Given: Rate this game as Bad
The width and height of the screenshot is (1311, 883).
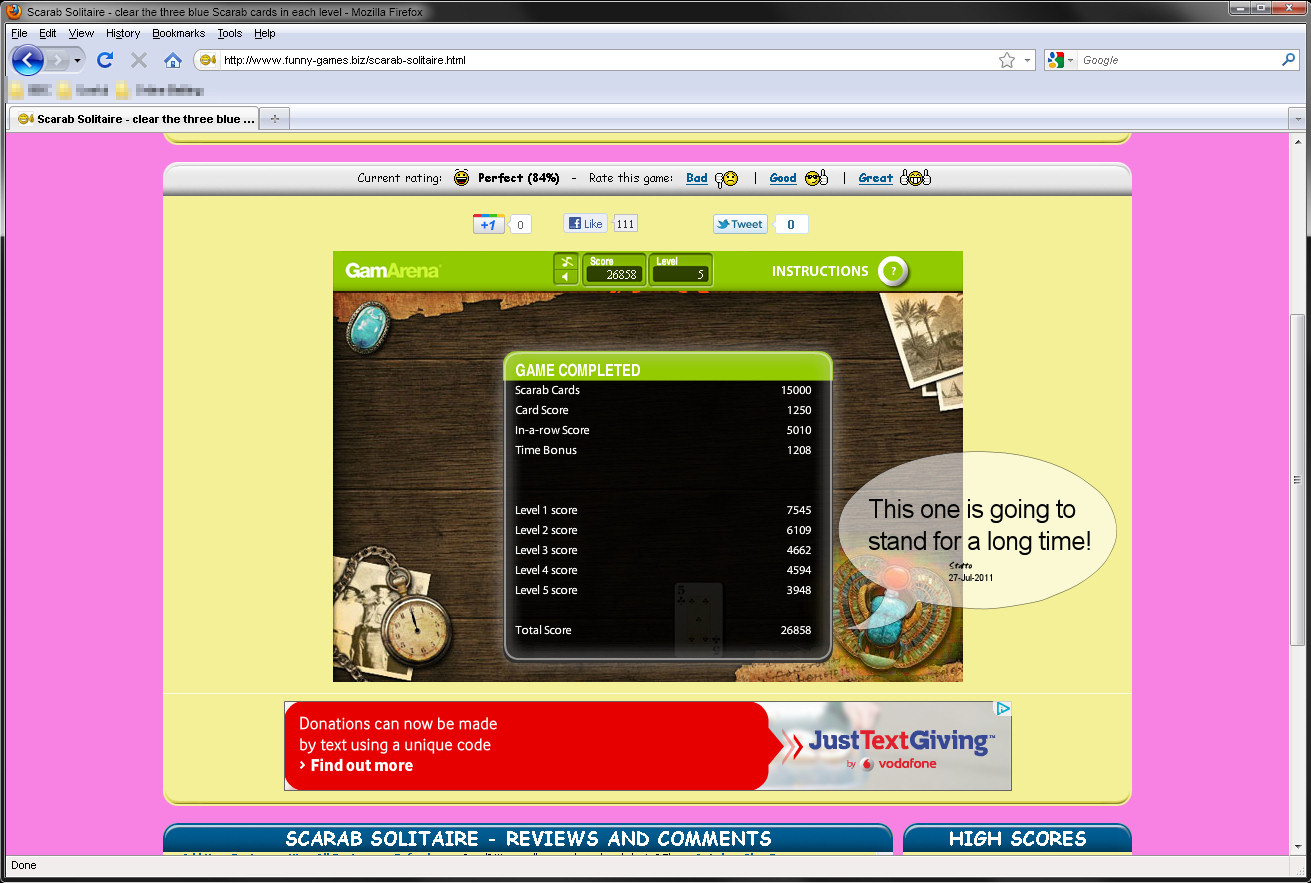Looking at the screenshot, I should (697, 178).
